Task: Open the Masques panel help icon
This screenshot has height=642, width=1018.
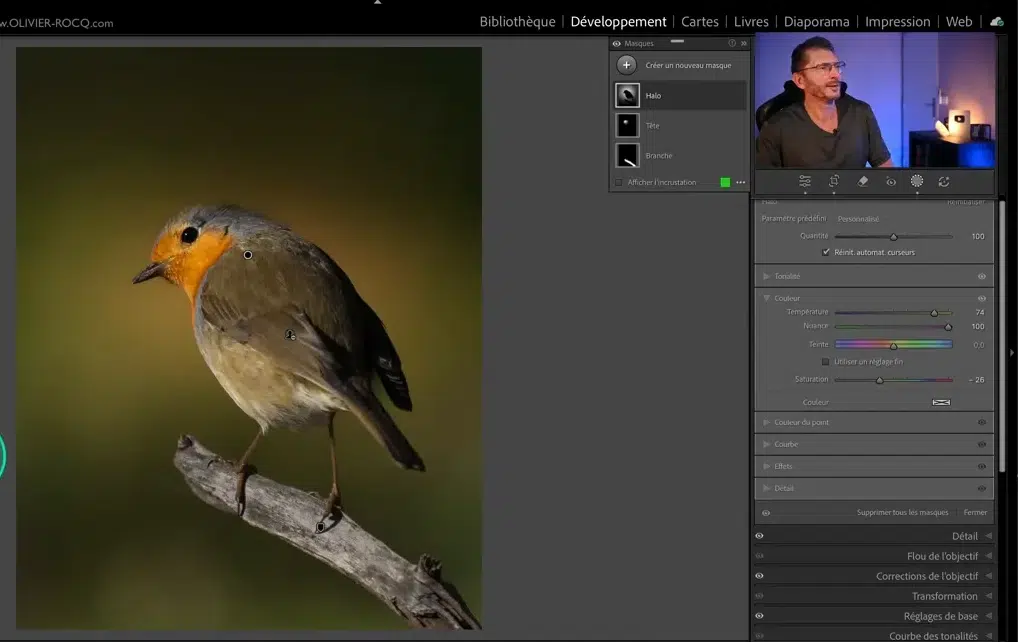Action: [732, 43]
